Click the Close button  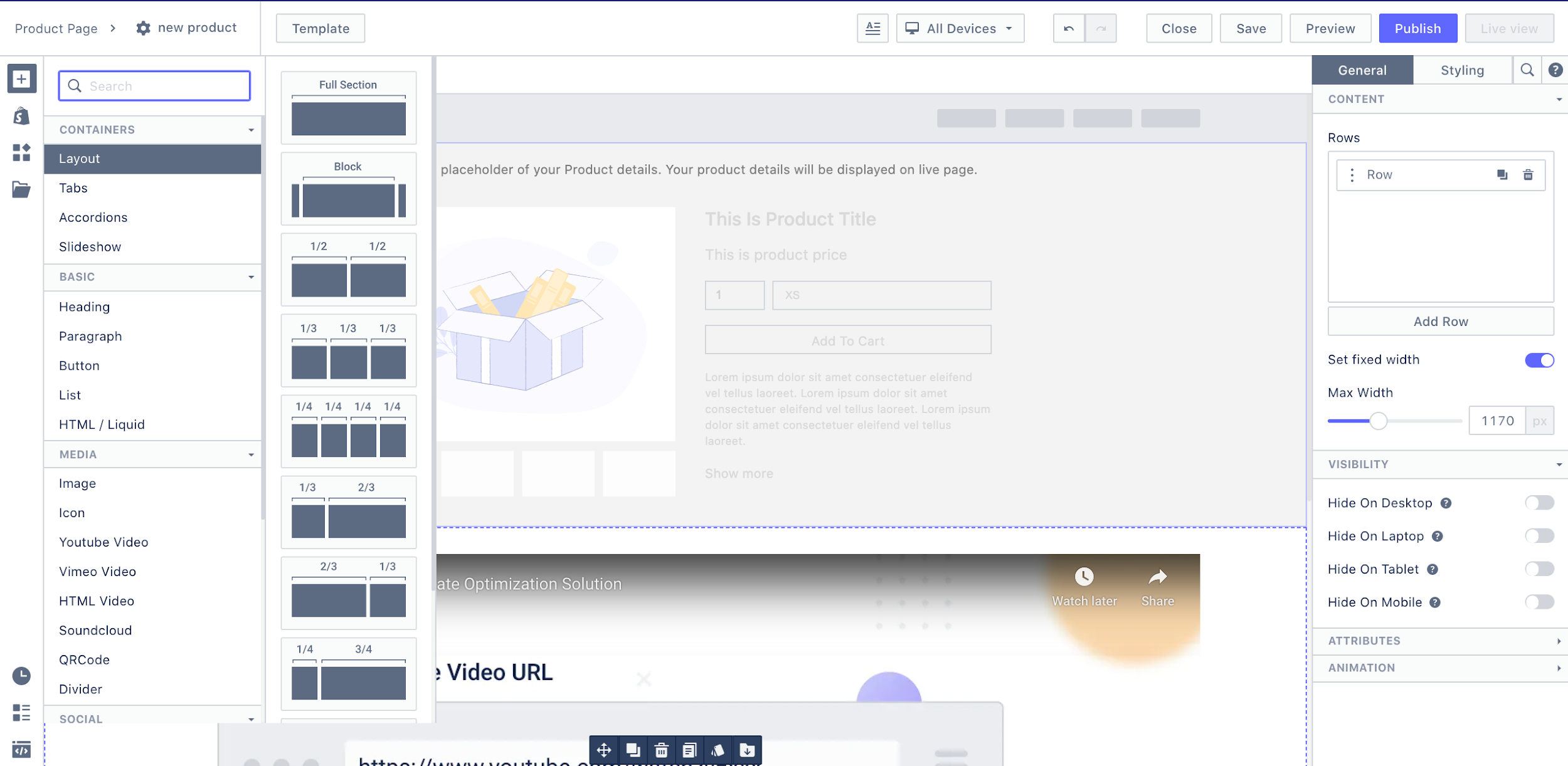pos(1179,28)
